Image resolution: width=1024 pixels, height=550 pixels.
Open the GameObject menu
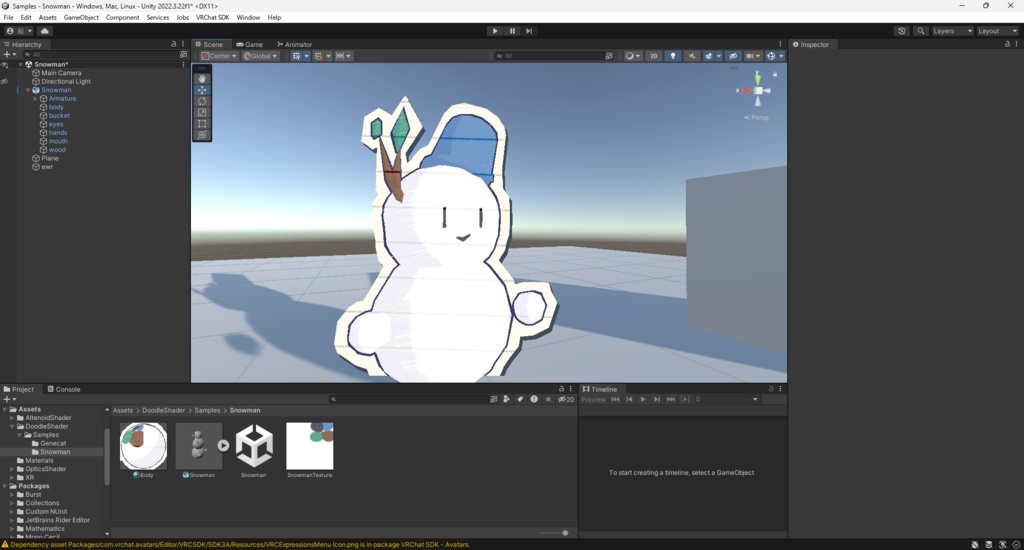click(81, 18)
